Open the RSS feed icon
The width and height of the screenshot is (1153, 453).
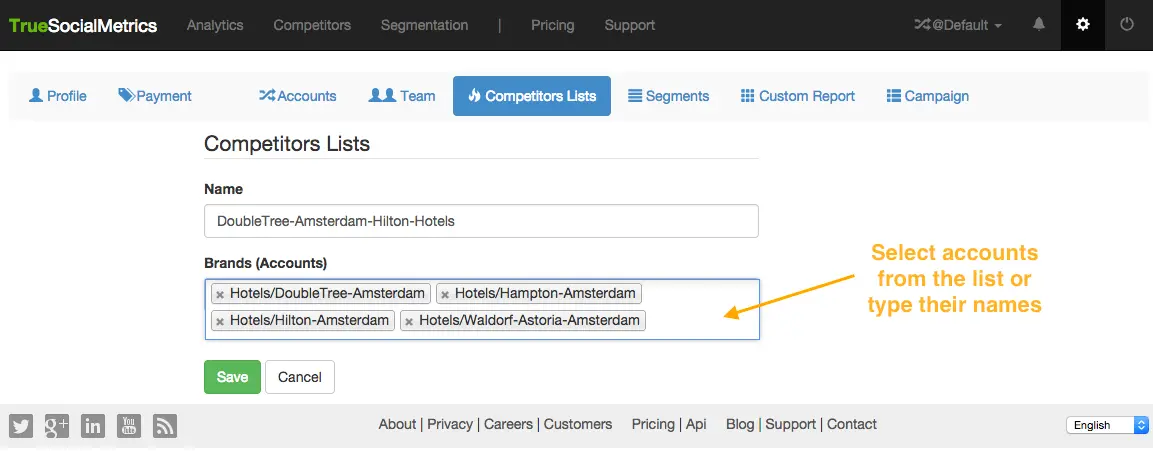click(165, 425)
